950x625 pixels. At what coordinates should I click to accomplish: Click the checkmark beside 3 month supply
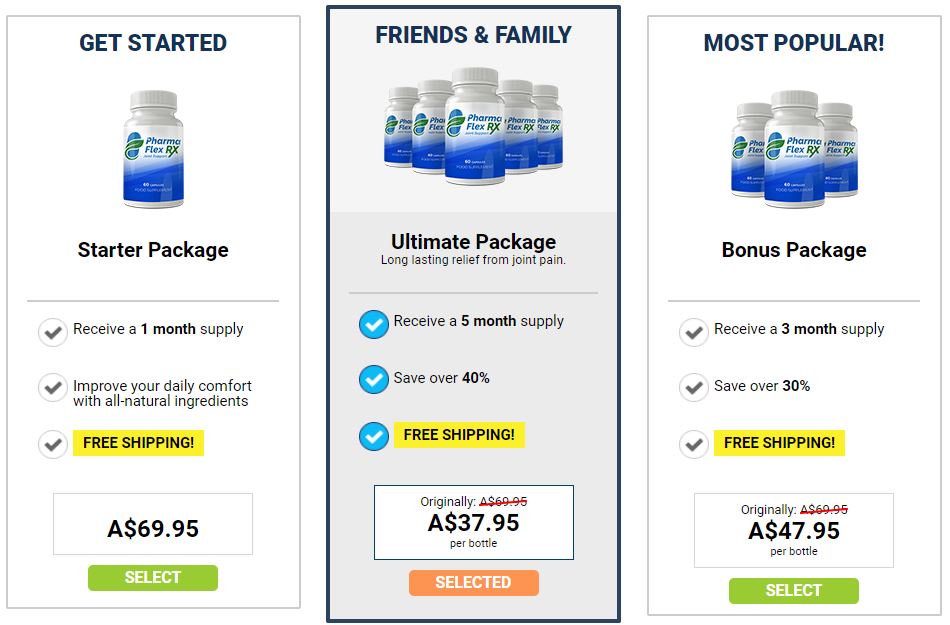pyautogui.click(x=694, y=332)
